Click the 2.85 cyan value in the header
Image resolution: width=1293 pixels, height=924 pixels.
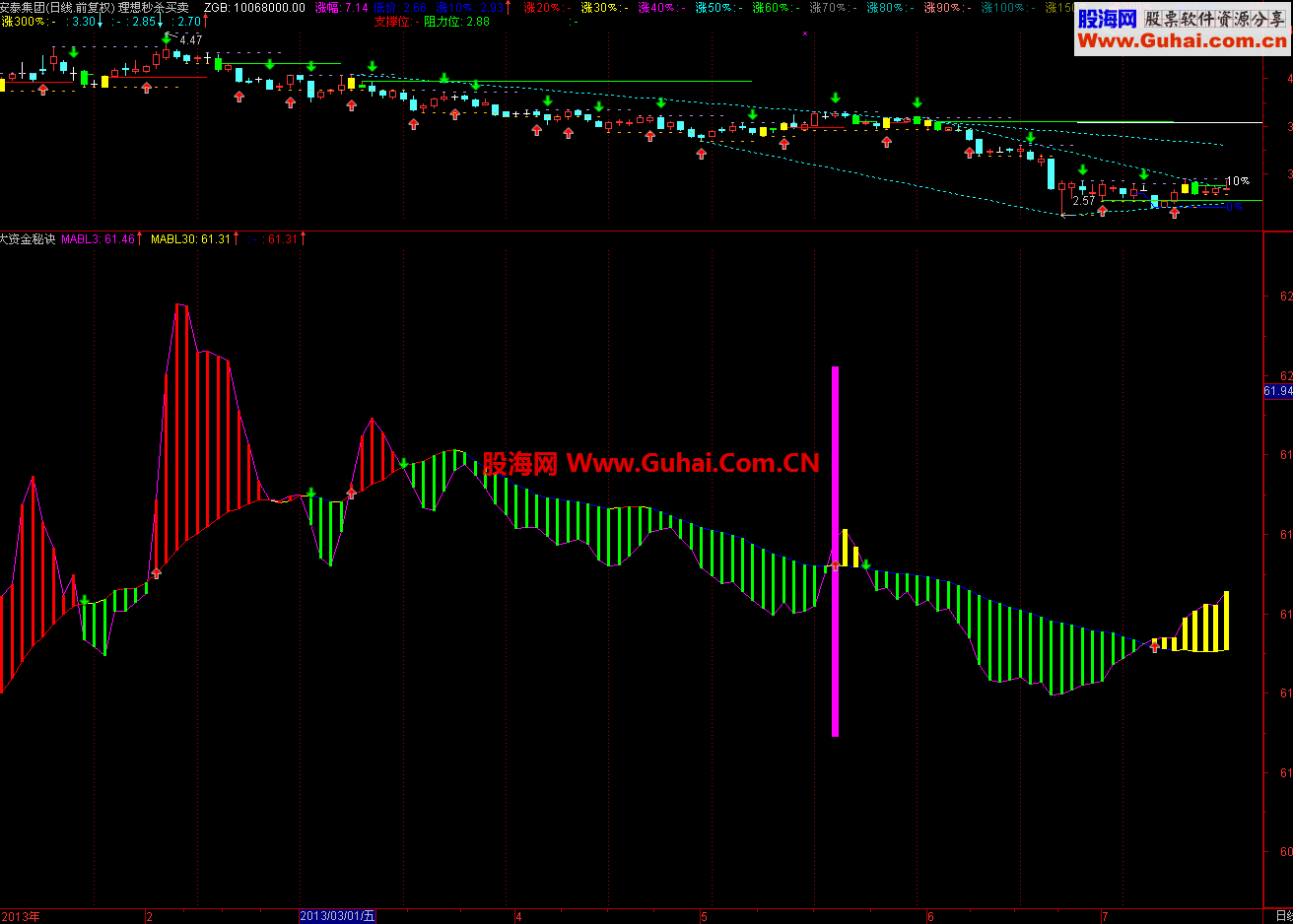[144, 21]
